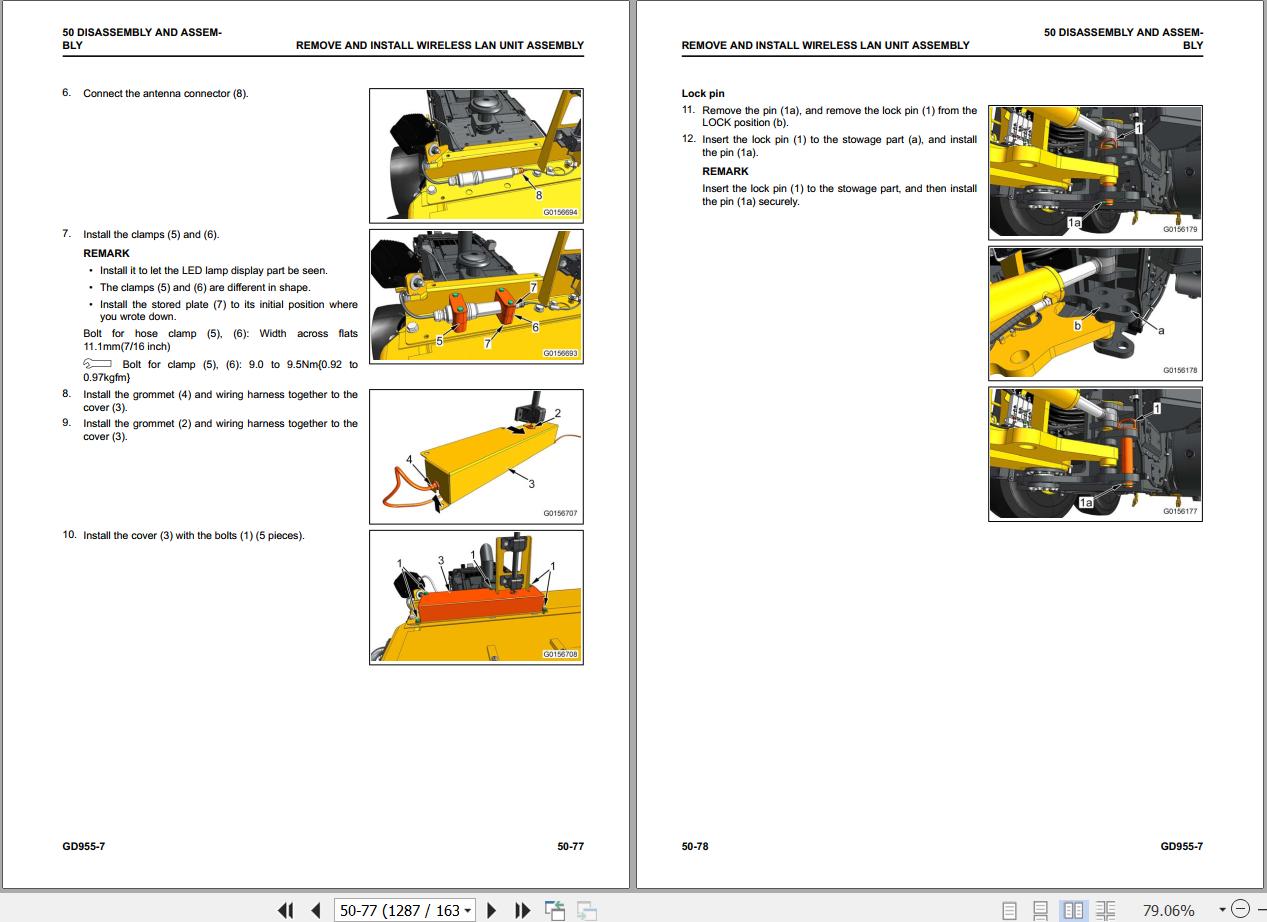Click the antenna connector figure G0156694
Viewport: 1267px width, 922px height.
(476, 155)
